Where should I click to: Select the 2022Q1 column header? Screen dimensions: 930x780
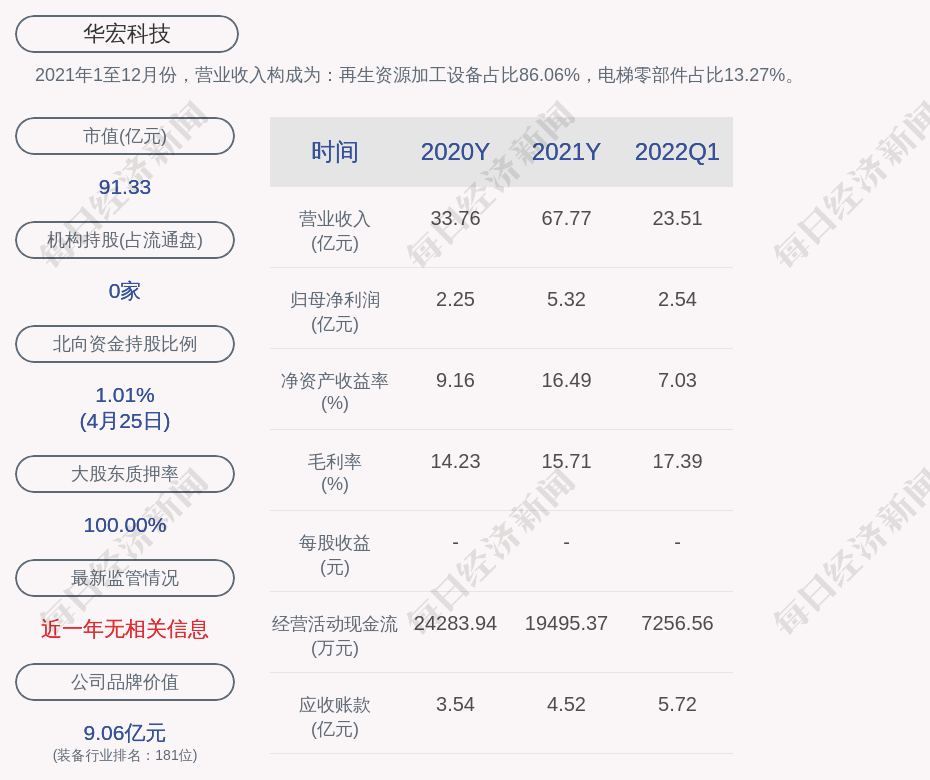677,152
